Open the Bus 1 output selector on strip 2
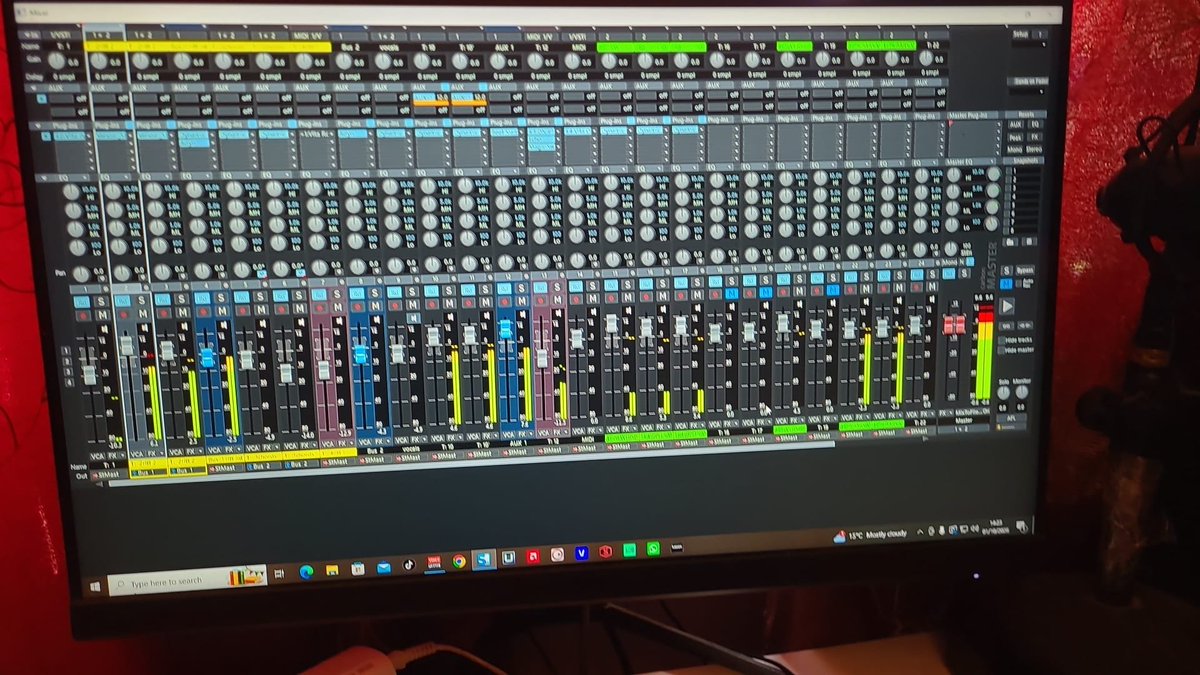Screen dimensions: 1200x675 tap(147, 472)
